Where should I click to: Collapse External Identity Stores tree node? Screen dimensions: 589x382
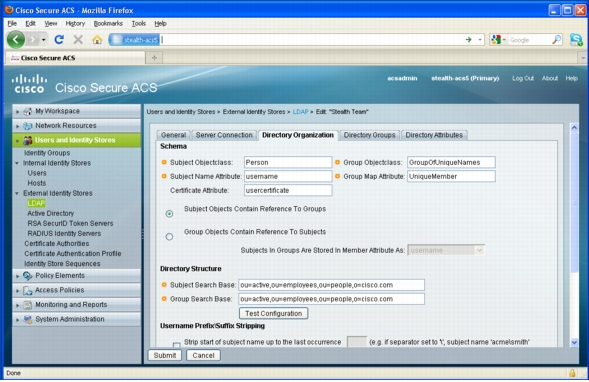pyautogui.click(x=17, y=193)
